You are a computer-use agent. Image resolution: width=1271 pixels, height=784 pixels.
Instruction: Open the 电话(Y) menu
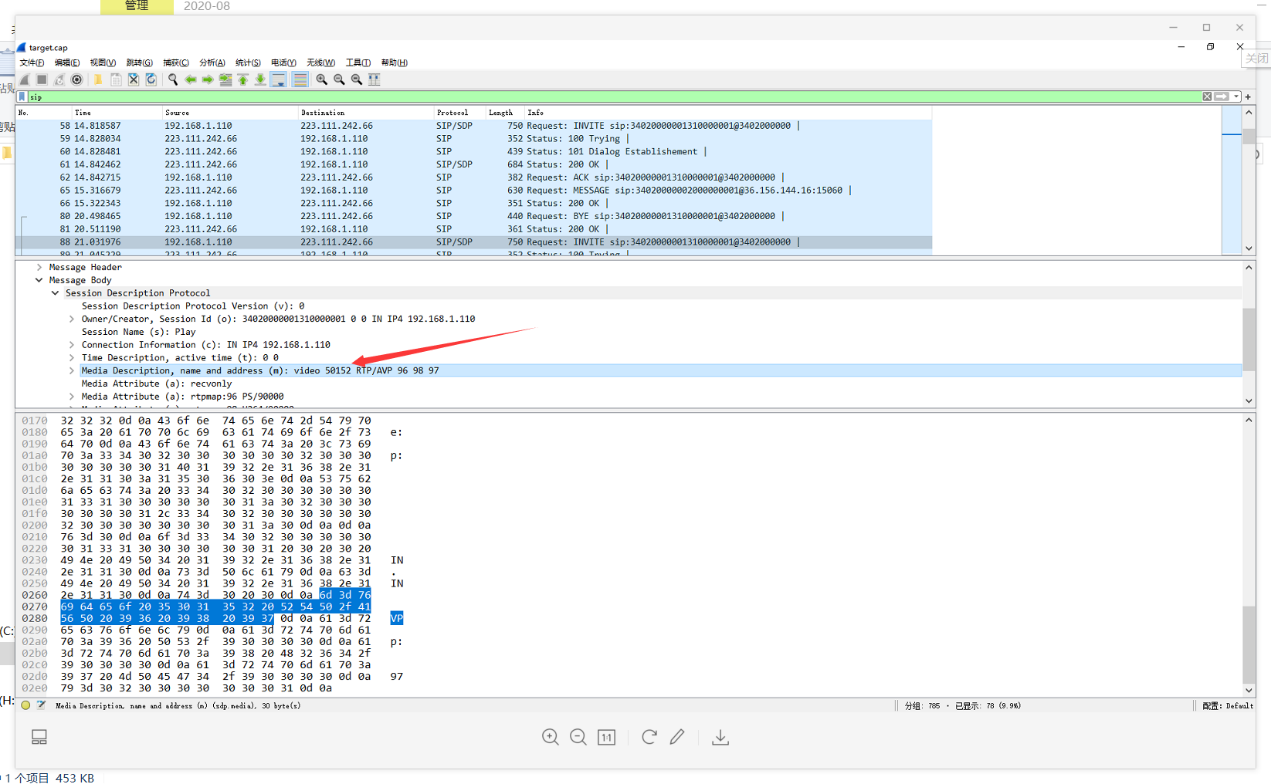(x=284, y=63)
